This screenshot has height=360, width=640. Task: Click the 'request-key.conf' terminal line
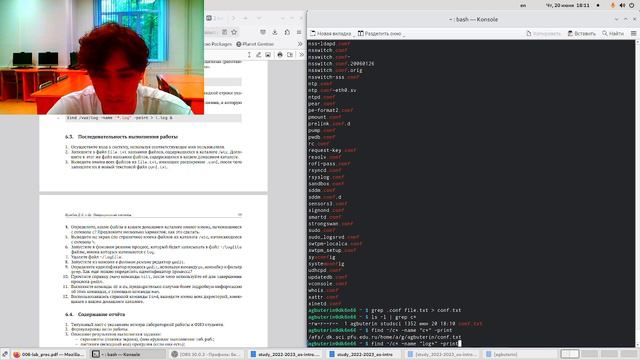click(x=332, y=150)
